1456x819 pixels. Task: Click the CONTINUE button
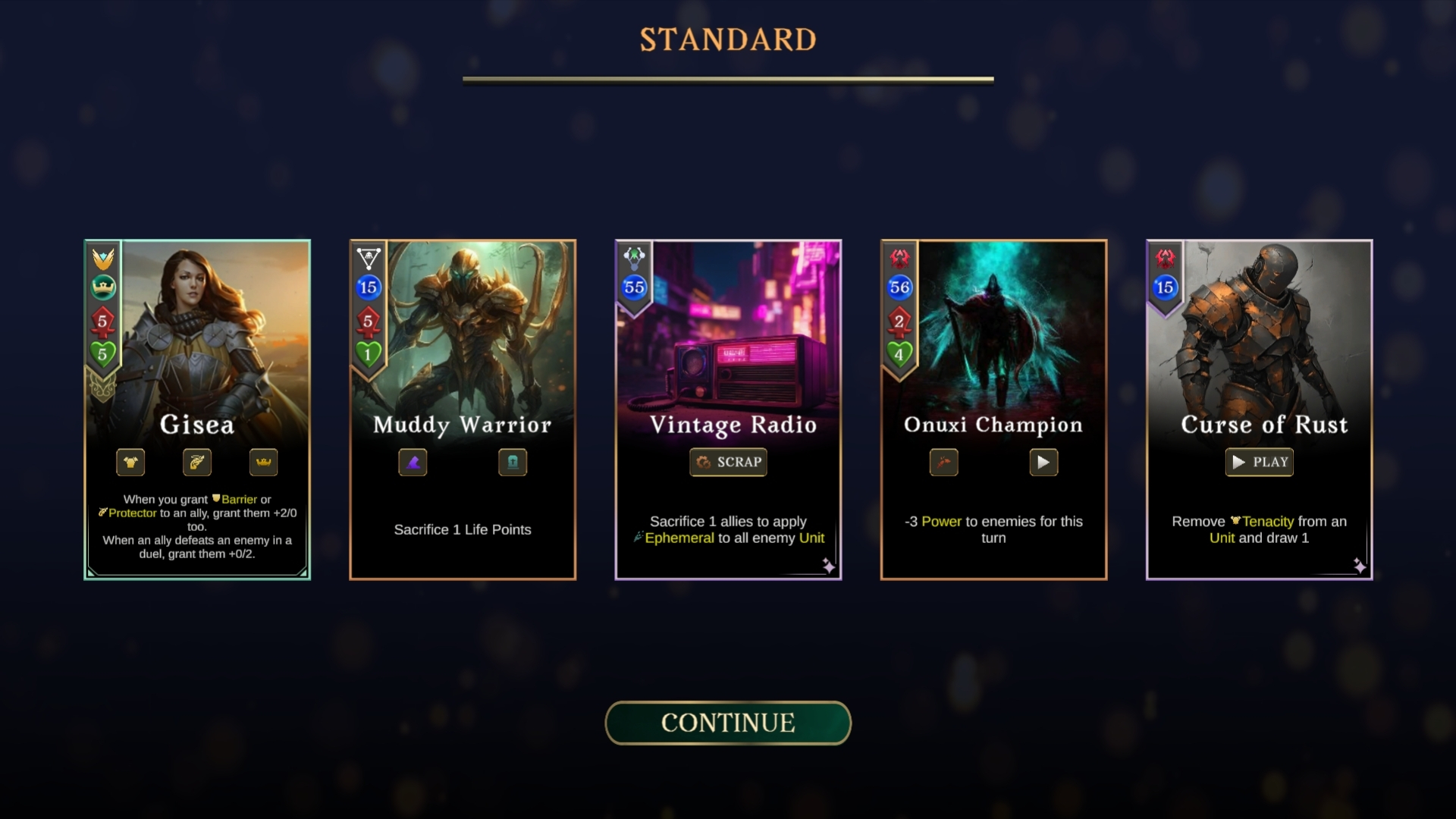(728, 723)
